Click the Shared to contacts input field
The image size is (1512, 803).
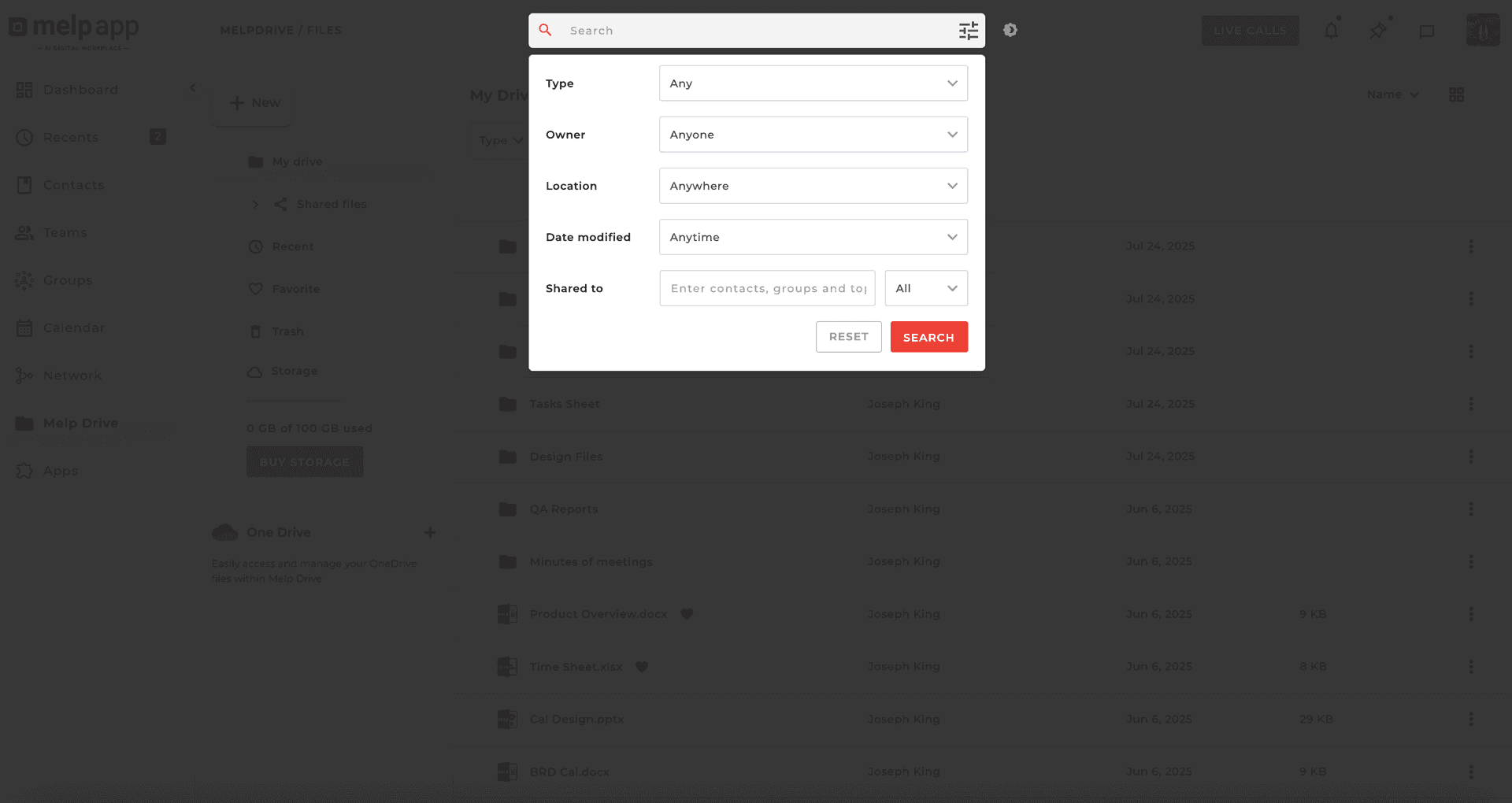coord(767,288)
